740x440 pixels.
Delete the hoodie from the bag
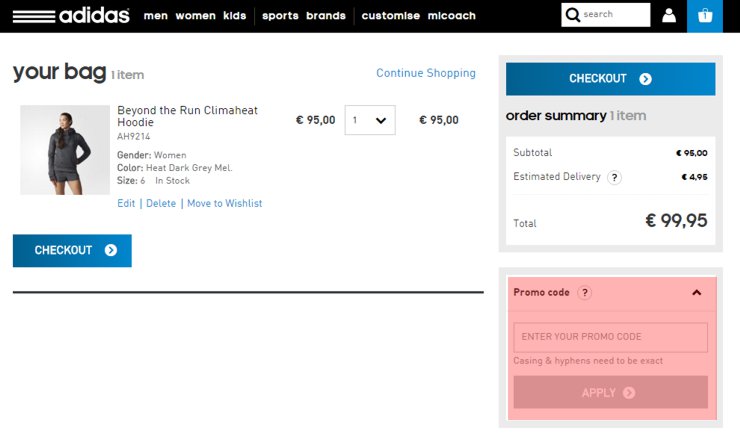click(x=161, y=203)
